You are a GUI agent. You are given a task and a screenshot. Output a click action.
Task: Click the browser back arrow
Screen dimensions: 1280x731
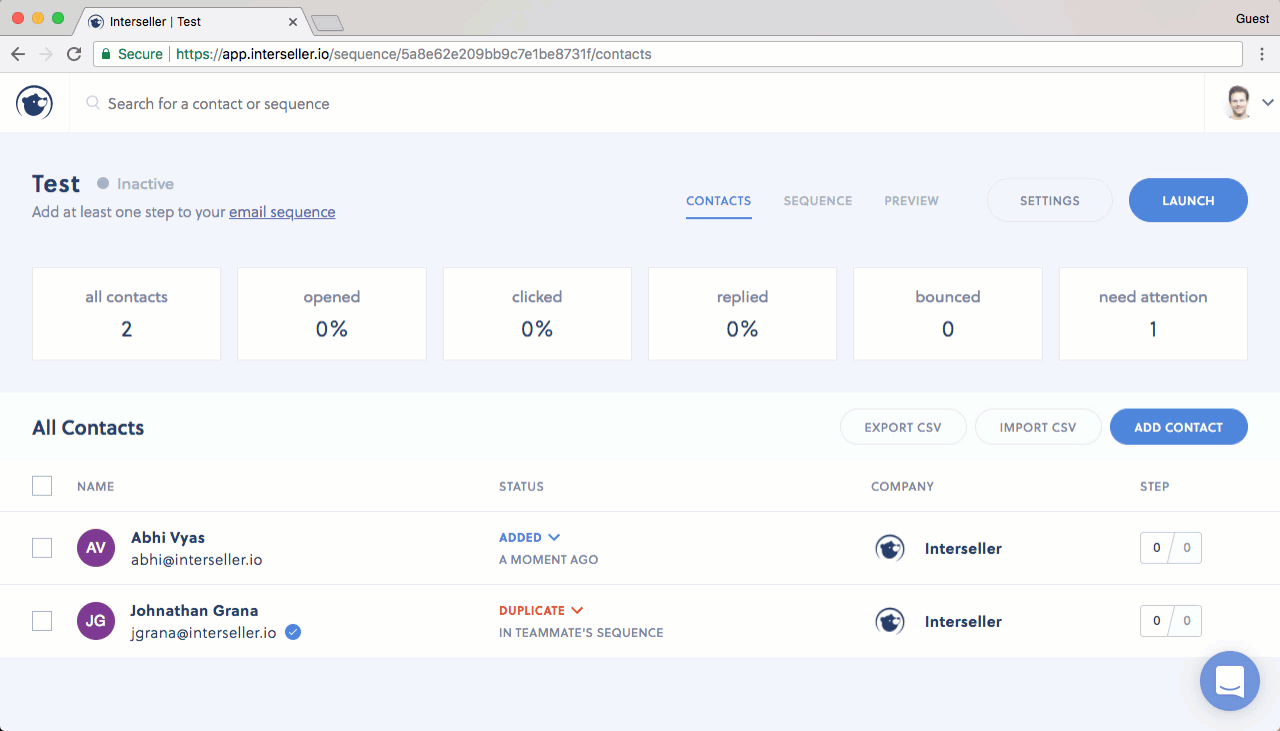coord(18,54)
